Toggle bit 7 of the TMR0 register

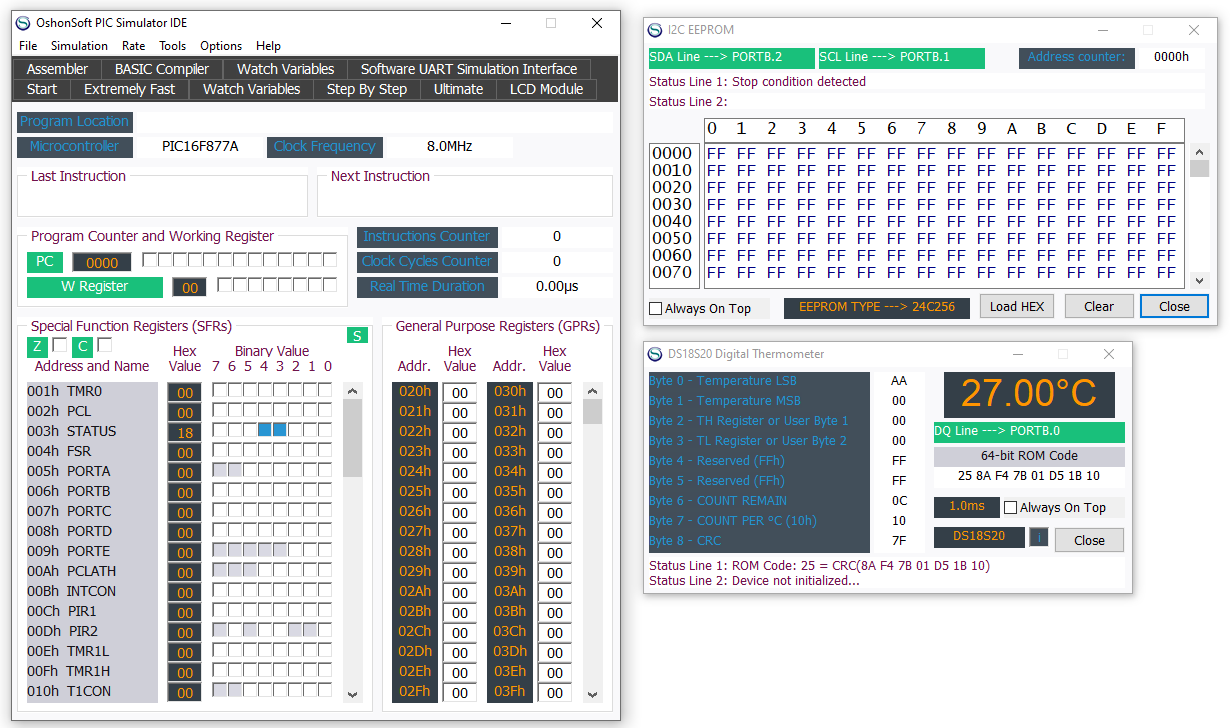click(x=219, y=391)
